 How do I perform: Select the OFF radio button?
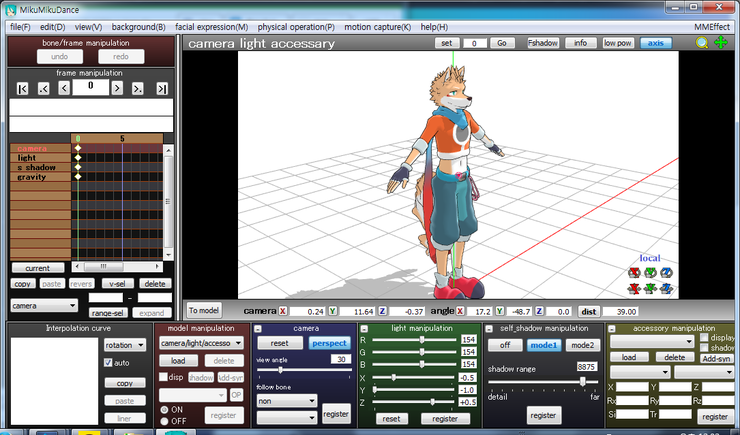click(164, 421)
